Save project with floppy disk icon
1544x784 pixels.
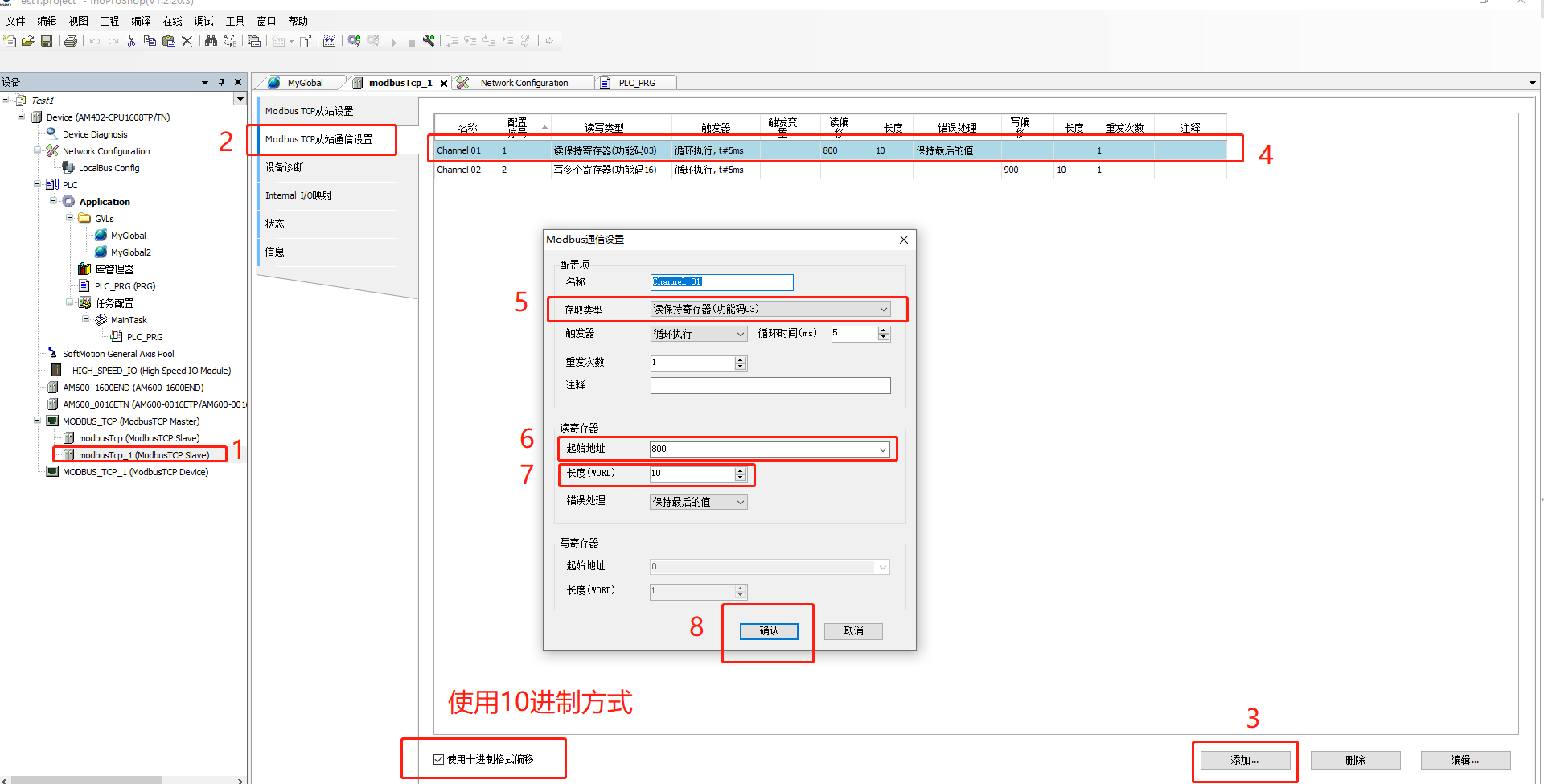[47, 41]
